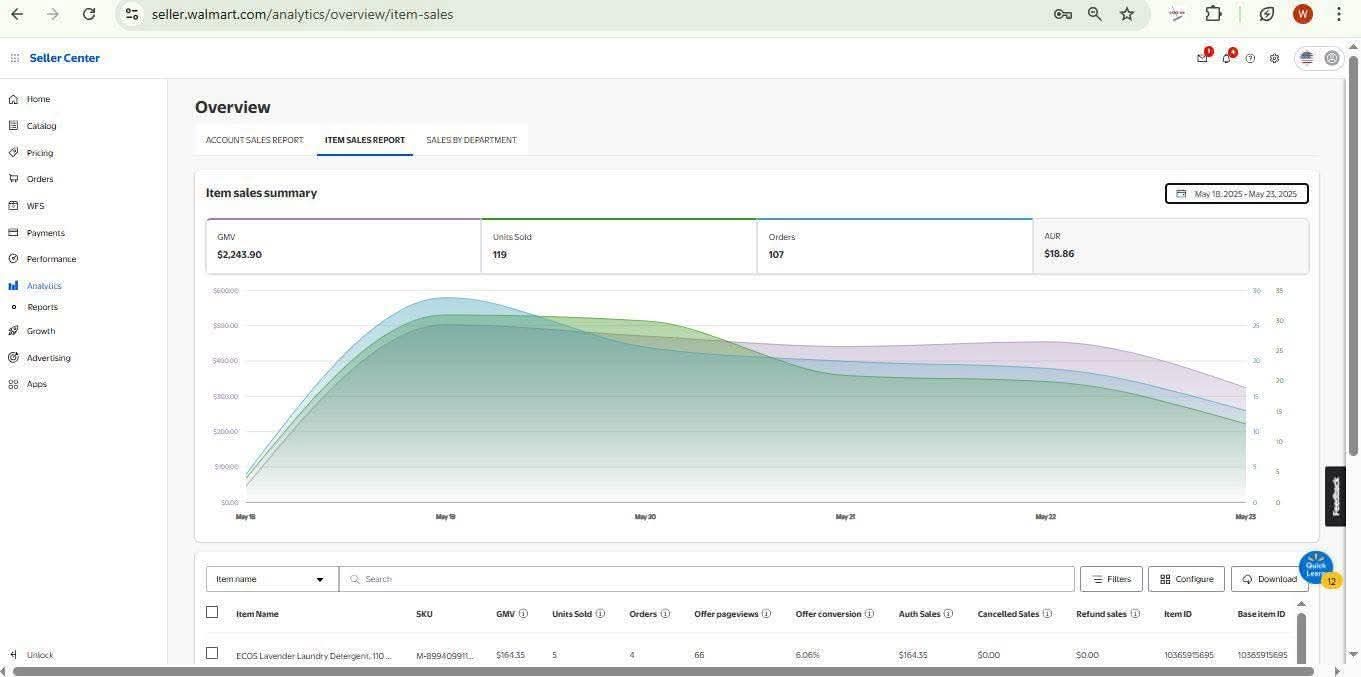
Task: Toggle the select-all checkbox in table header
Action: click(212, 612)
